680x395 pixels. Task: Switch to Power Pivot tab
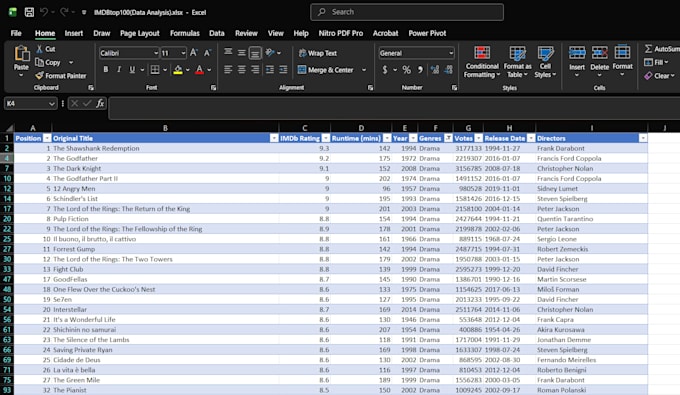tap(427, 33)
